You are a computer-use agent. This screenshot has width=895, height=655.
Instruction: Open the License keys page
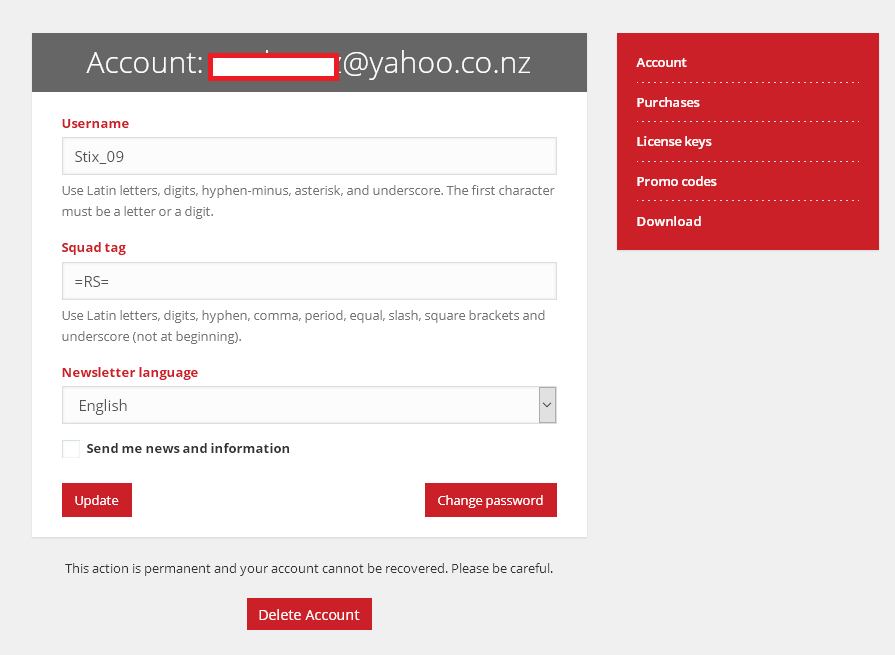click(674, 141)
